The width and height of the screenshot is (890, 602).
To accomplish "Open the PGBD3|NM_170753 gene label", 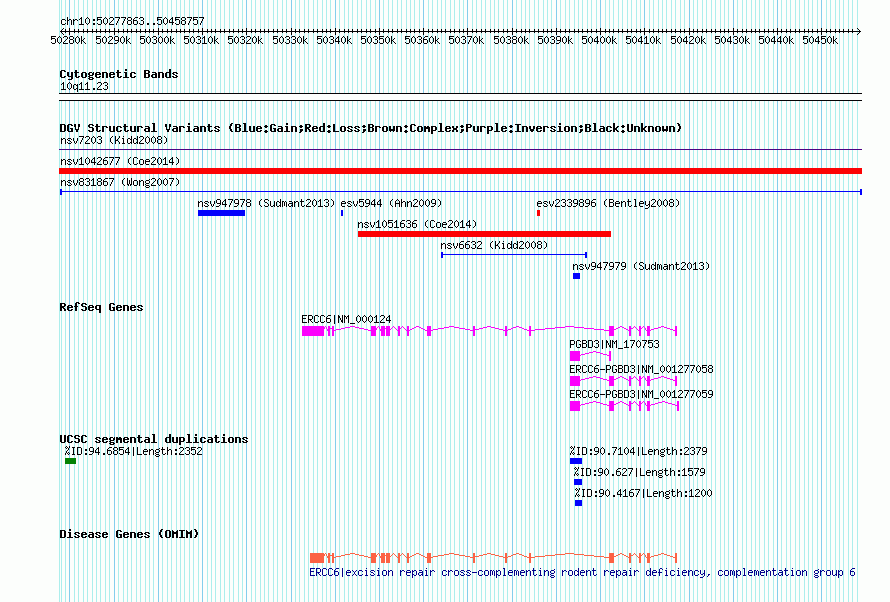I will coord(614,344).
